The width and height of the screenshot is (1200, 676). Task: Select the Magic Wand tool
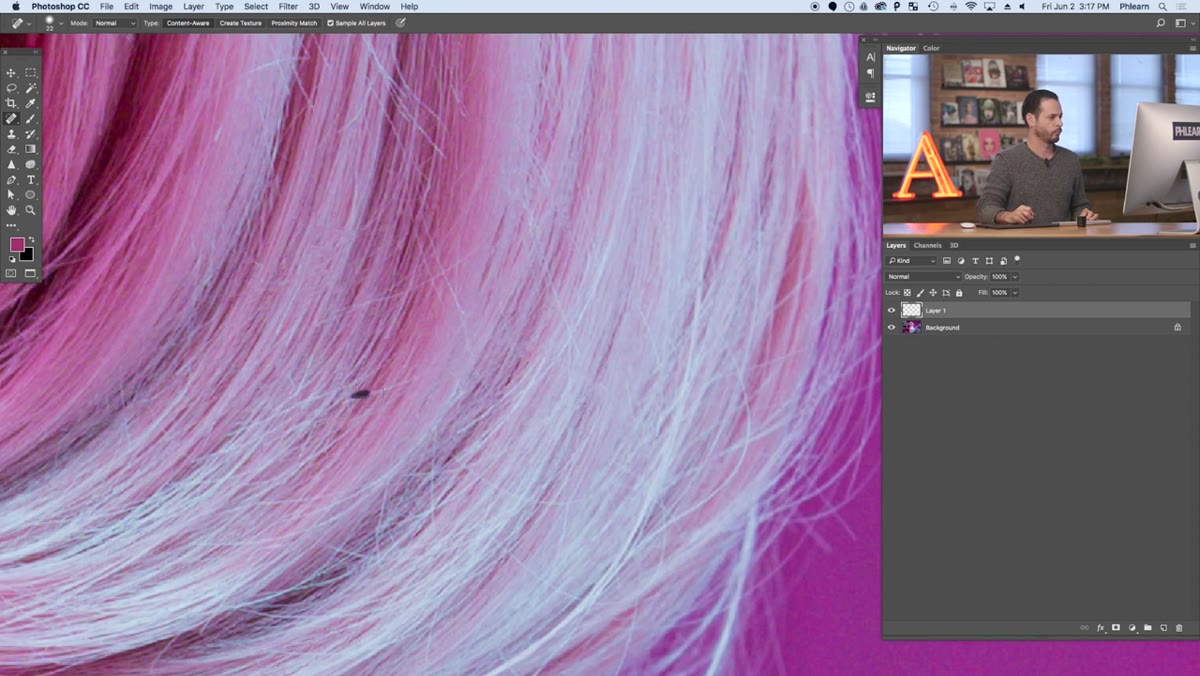31,88
